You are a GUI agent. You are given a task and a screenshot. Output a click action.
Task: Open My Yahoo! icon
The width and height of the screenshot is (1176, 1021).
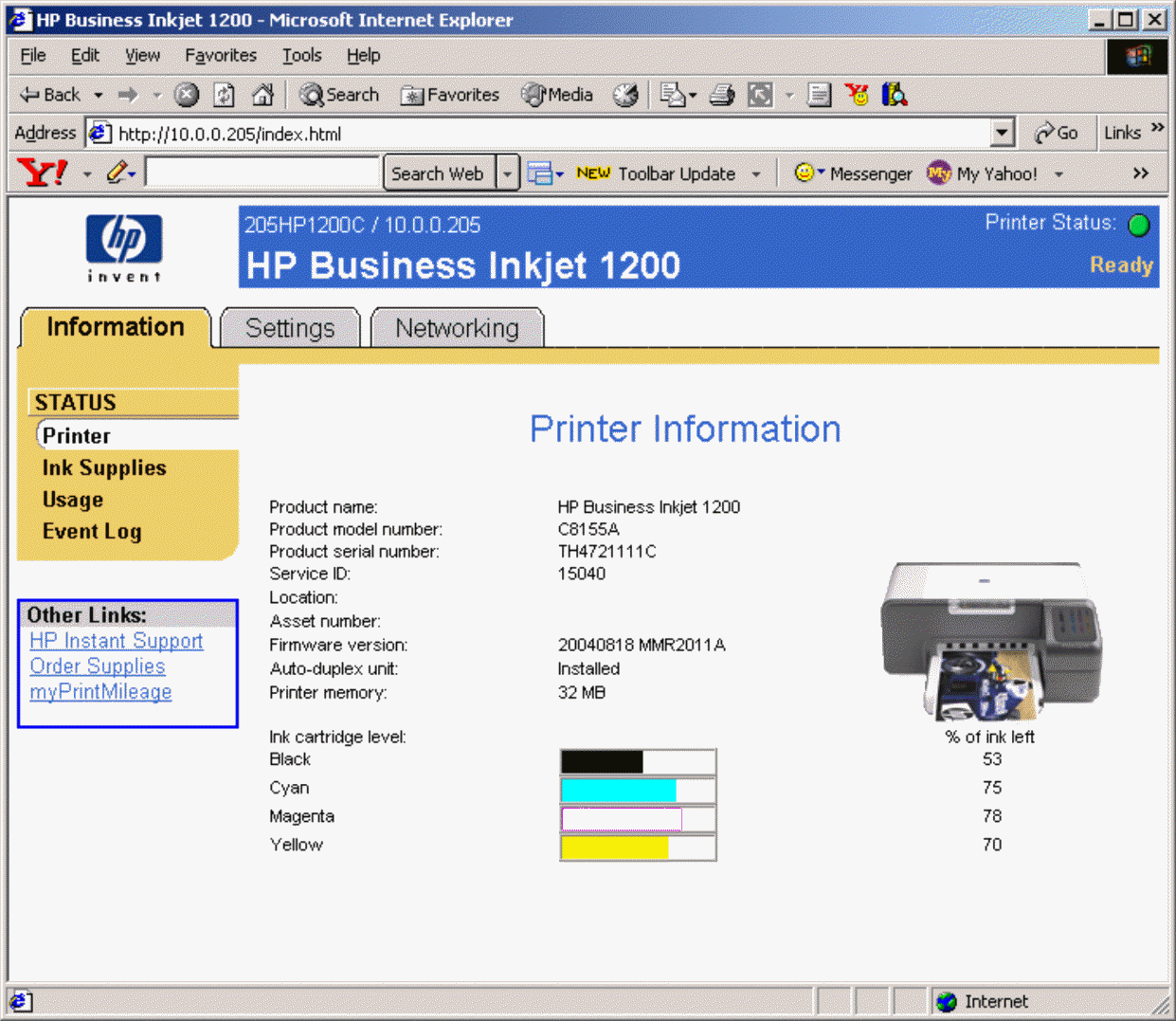point(938,173)
